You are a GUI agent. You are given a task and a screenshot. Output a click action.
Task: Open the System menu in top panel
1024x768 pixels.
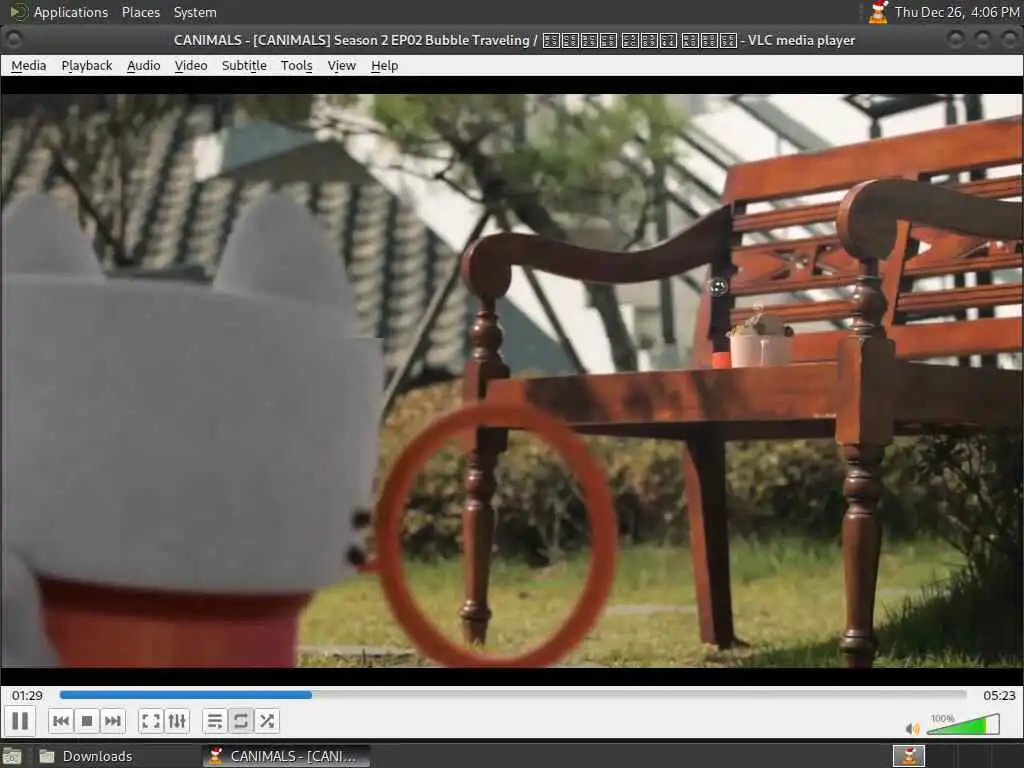(x=195, y=12)
